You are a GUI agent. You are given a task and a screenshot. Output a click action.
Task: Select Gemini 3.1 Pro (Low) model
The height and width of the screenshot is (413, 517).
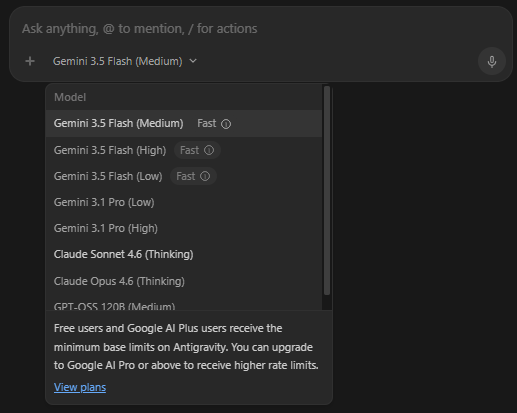click(184, 202)
